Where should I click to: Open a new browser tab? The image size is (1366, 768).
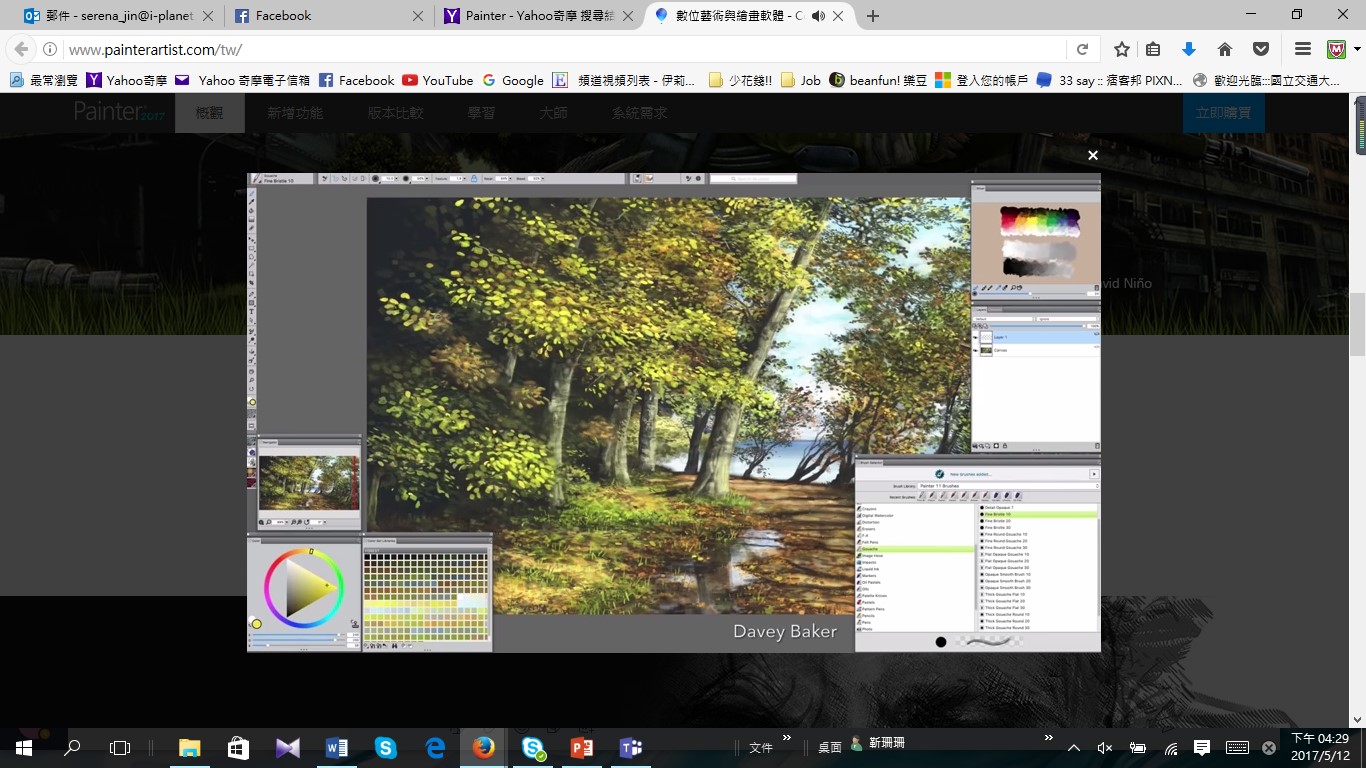[x=873, y=16]
